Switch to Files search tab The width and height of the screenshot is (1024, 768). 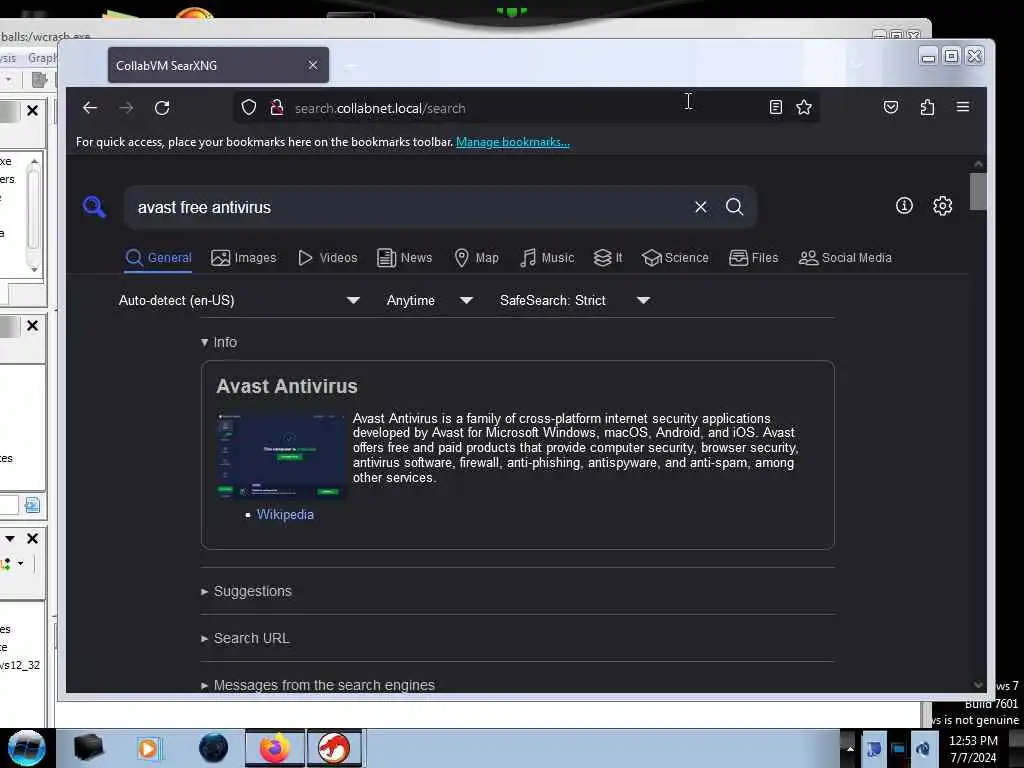pos(754,258)
